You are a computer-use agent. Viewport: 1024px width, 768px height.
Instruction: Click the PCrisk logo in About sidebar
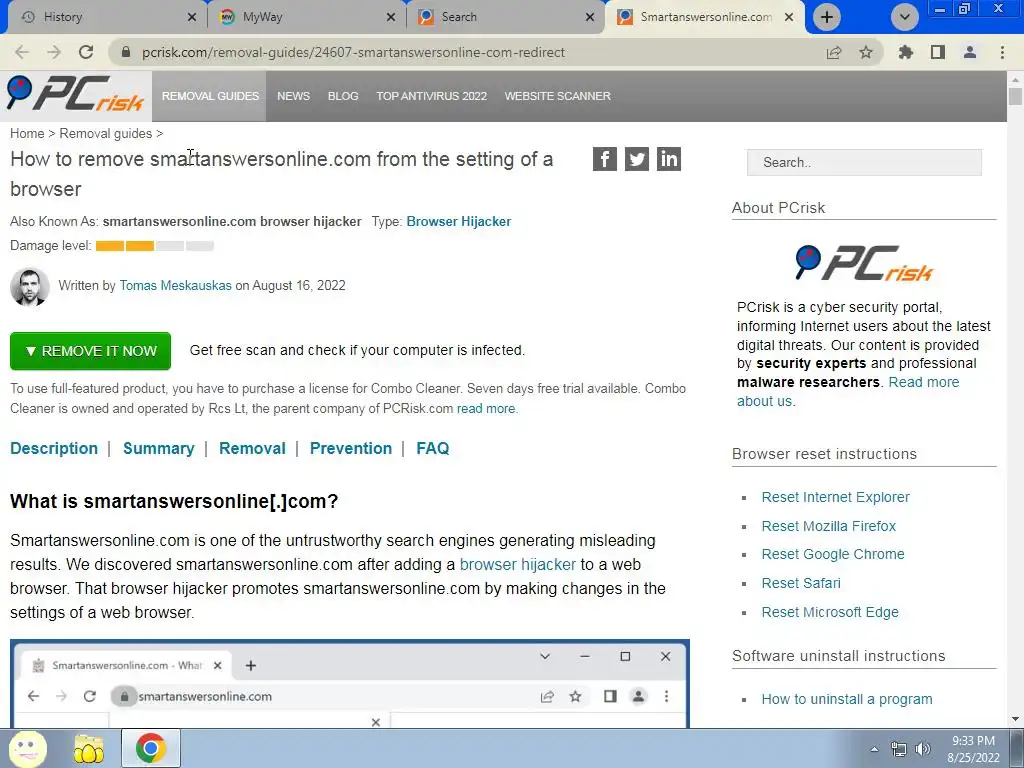coord(864,263)
